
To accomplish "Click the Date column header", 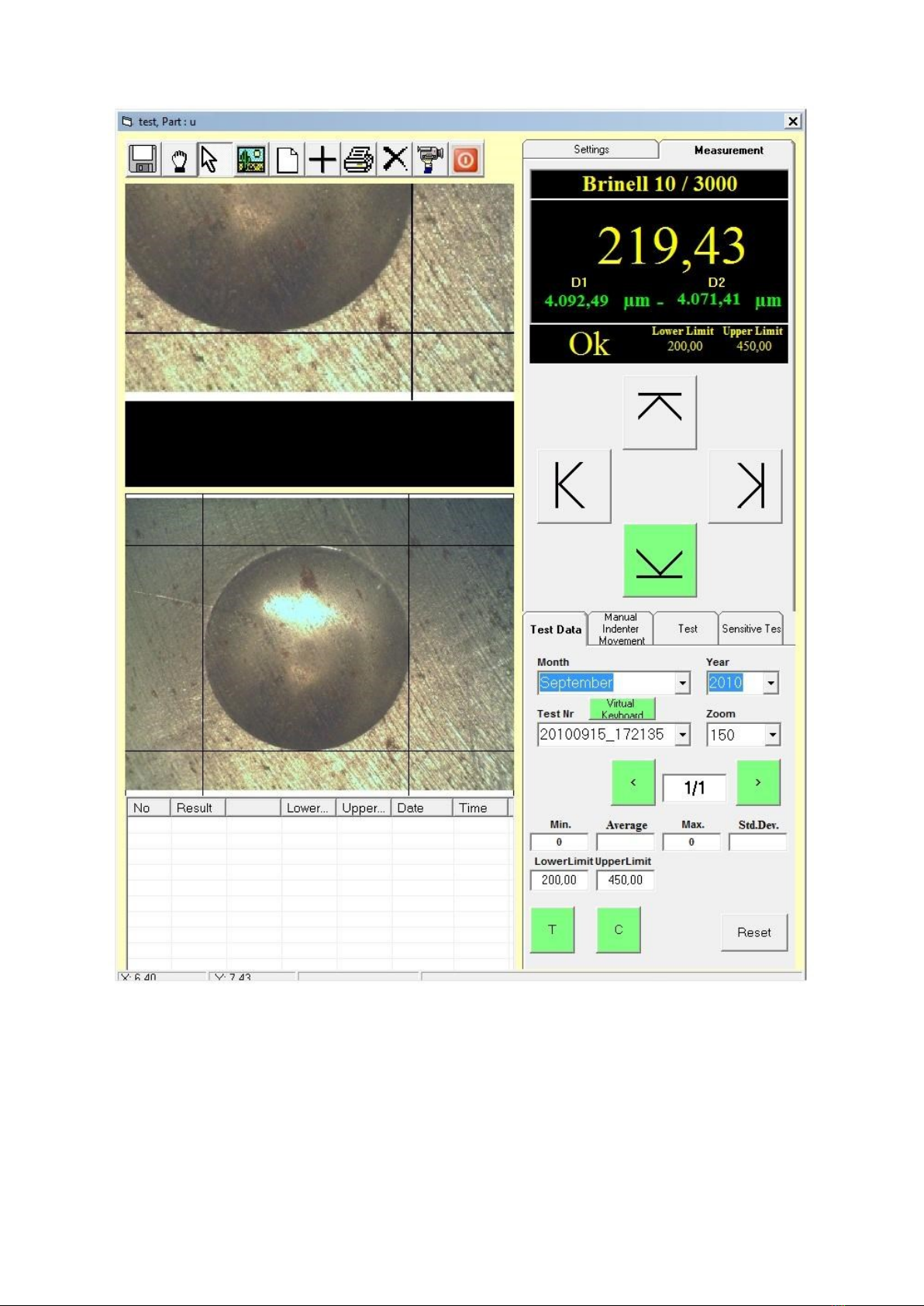I will click(422, 808).
